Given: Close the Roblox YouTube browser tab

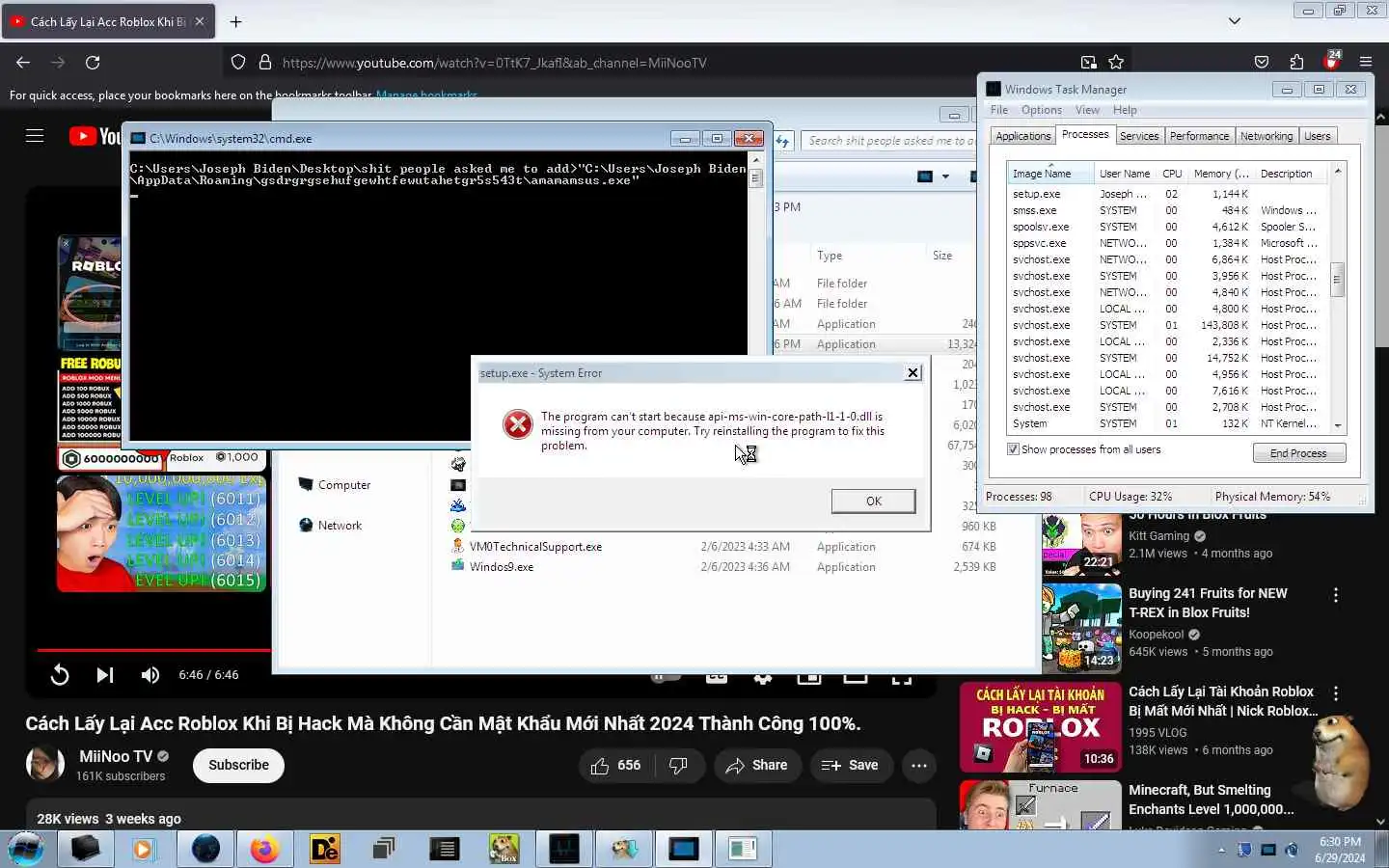Looking at the screenshot, I should [200, 21].
